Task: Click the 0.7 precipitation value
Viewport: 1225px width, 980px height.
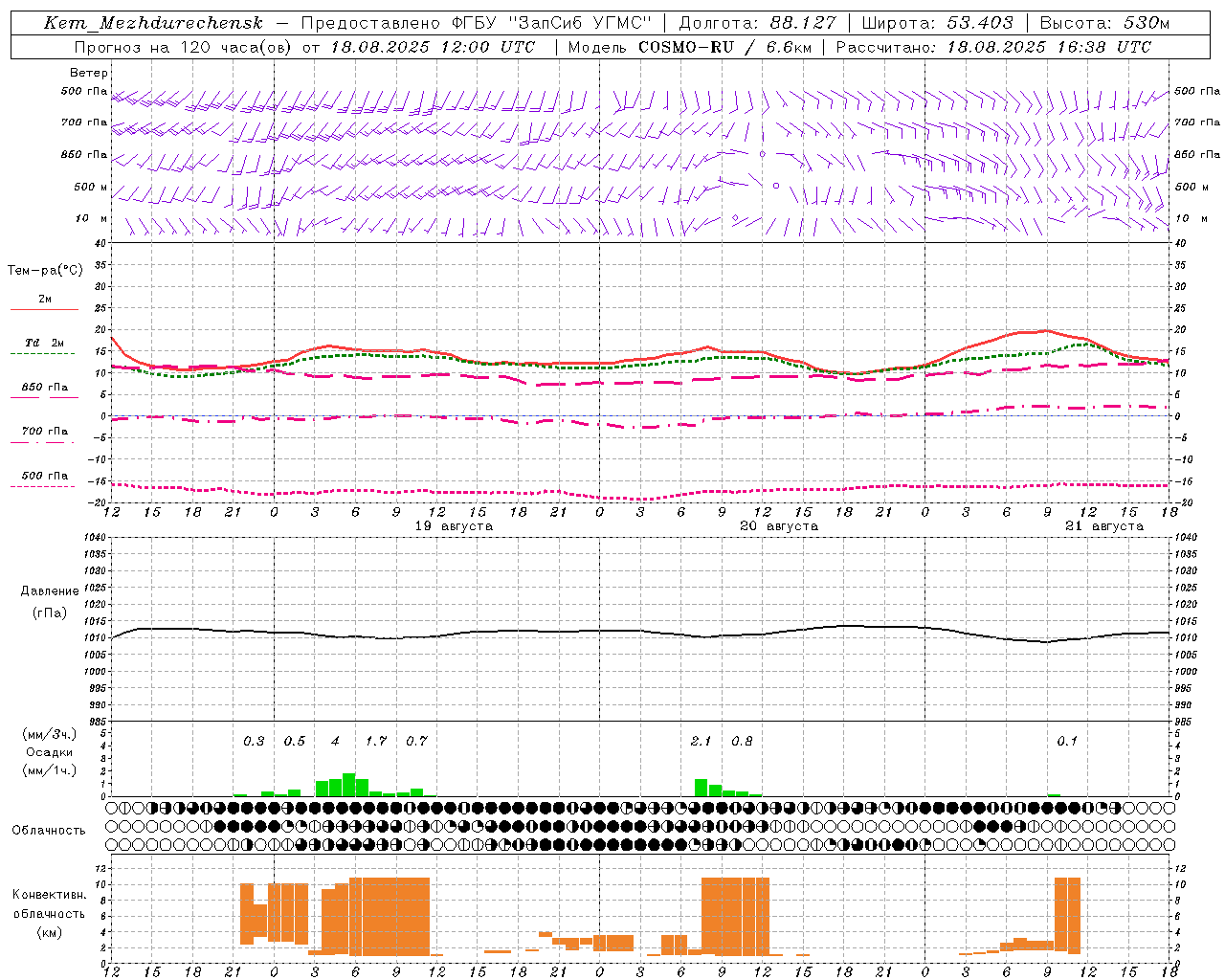Action: [x=416, y=741]
